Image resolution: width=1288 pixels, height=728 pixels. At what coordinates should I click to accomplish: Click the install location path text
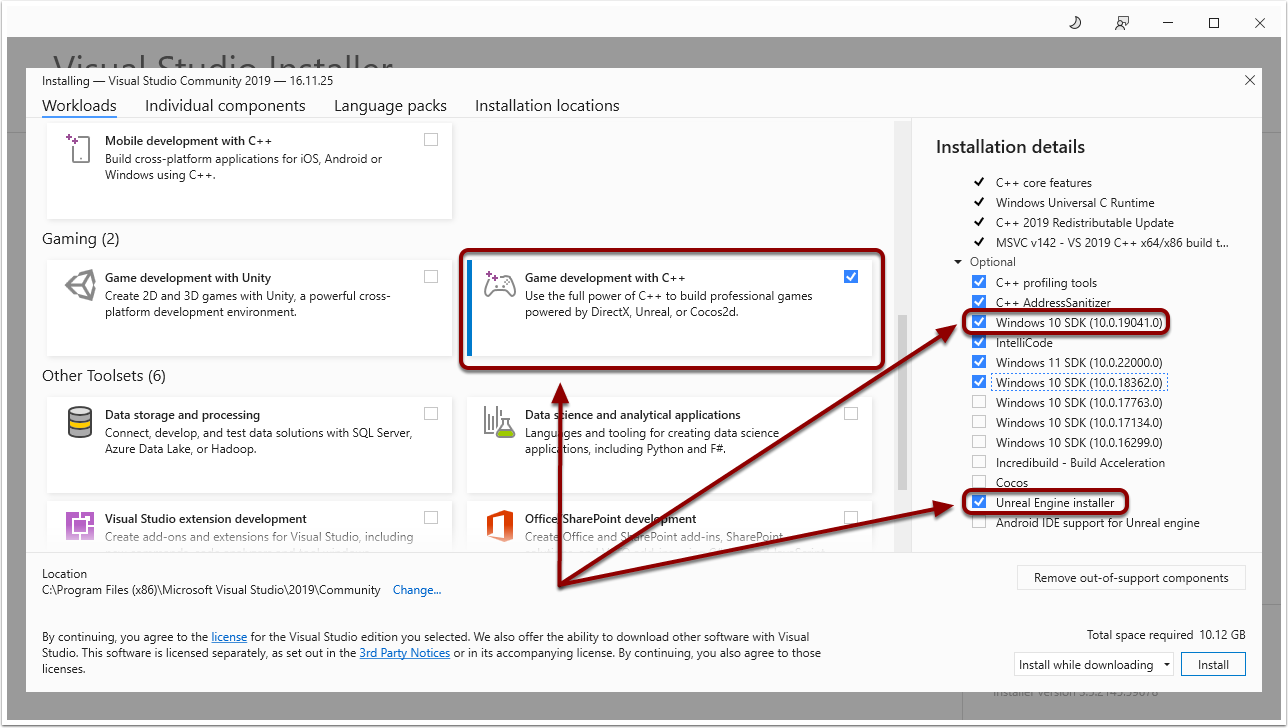tap(211, 590)
